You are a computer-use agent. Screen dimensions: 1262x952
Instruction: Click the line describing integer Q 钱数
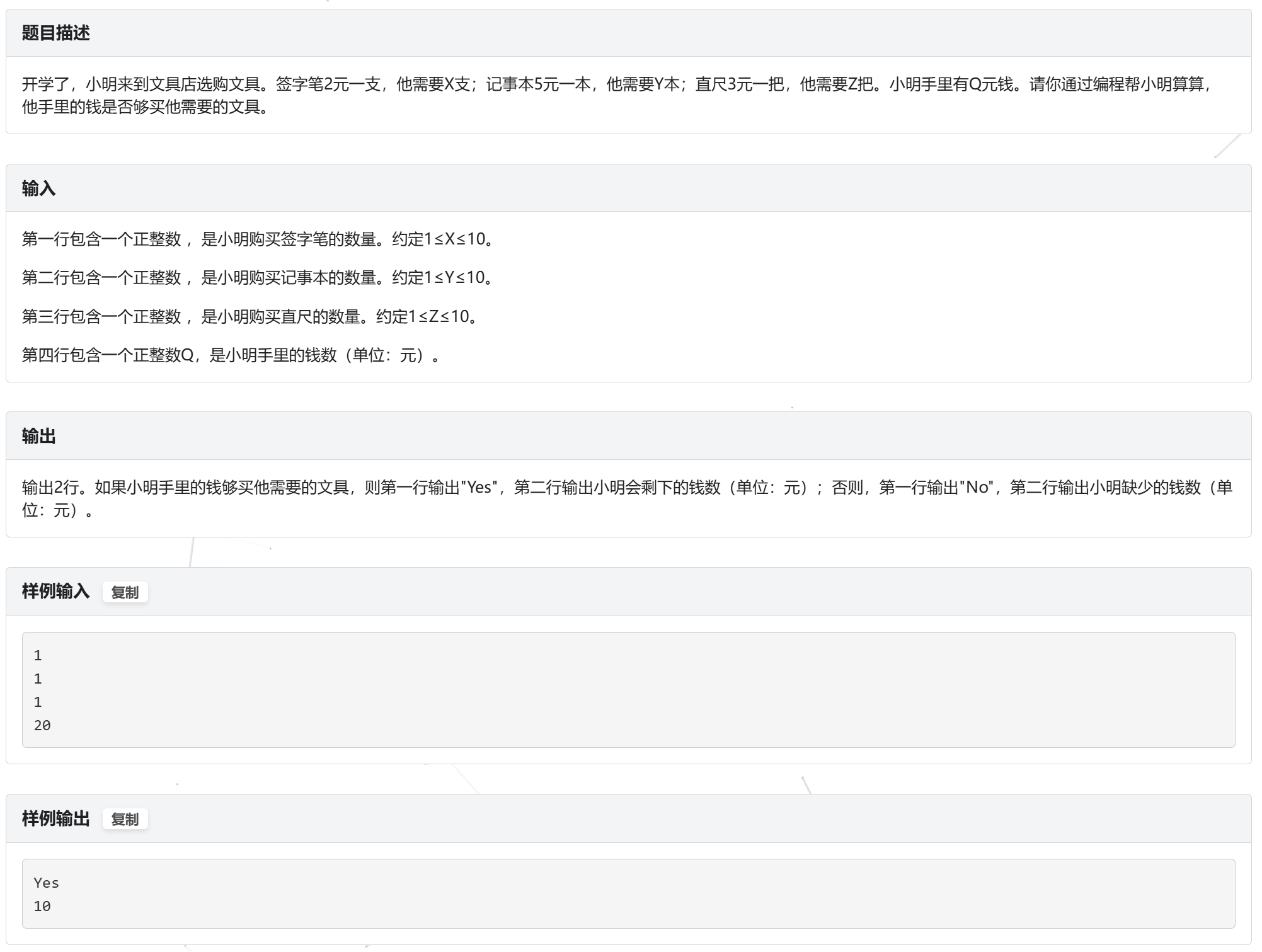tap(231, 355)
